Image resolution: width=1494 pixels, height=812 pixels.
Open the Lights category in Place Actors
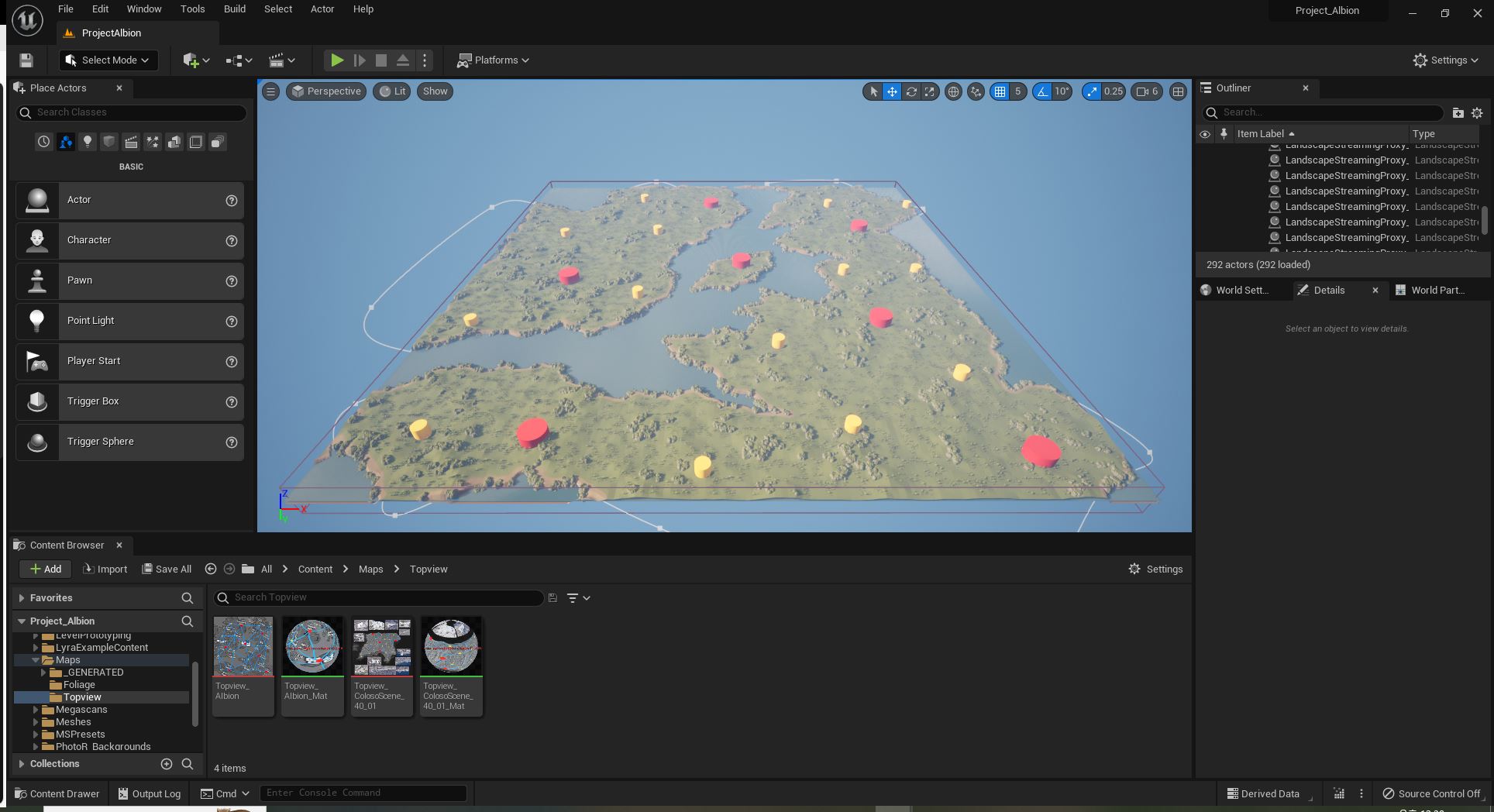(88, 142)
